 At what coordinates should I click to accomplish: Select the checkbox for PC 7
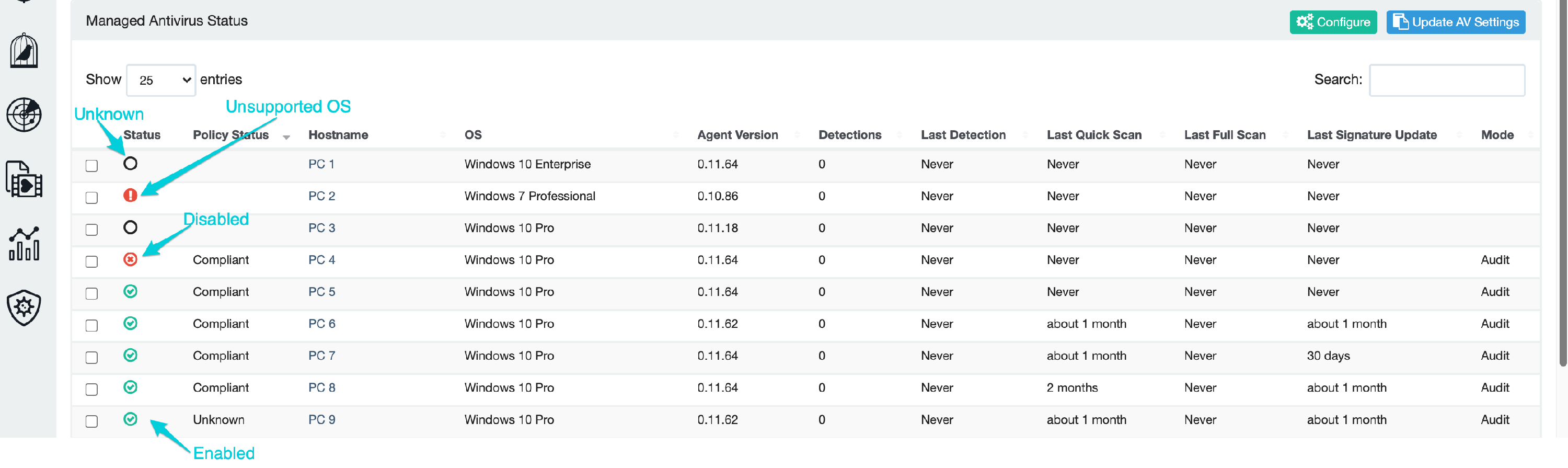tap(92, 357)
